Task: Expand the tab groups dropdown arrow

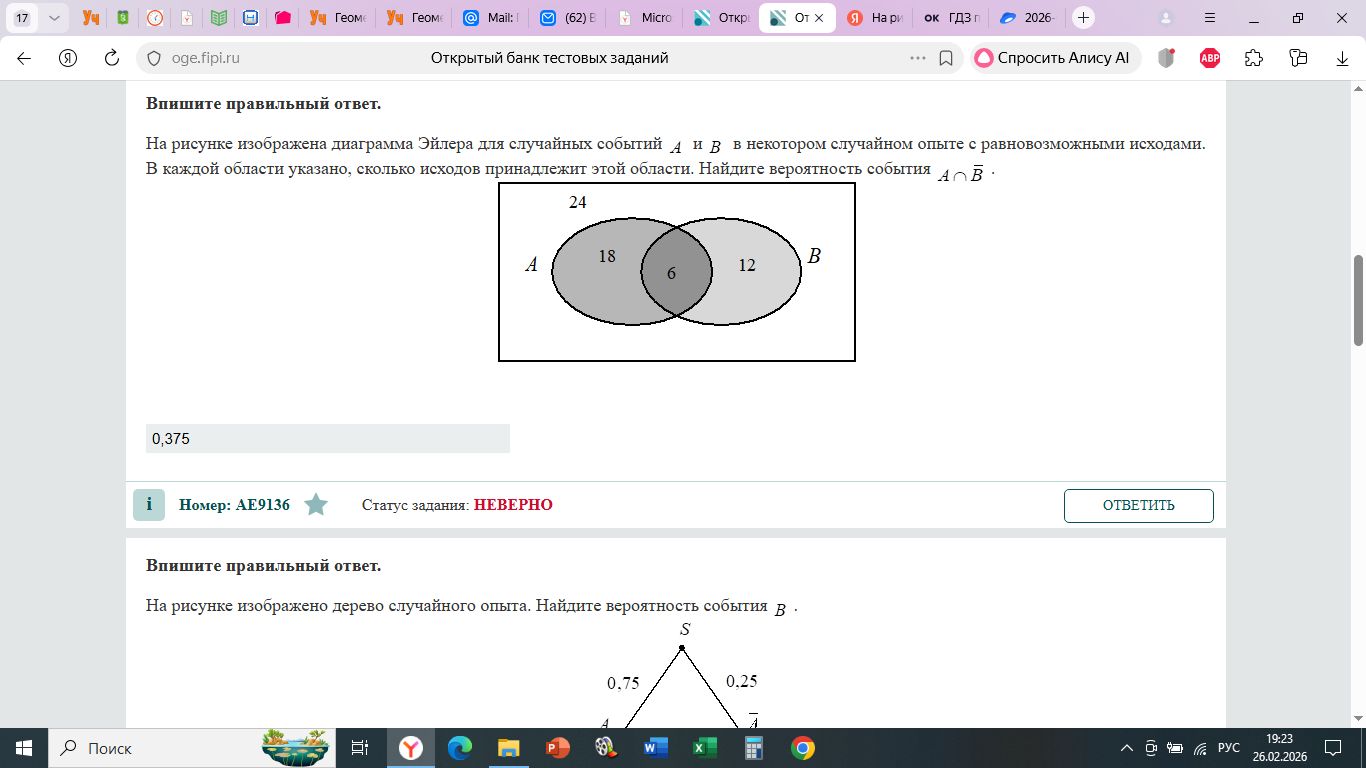Action: coord(53,18)
